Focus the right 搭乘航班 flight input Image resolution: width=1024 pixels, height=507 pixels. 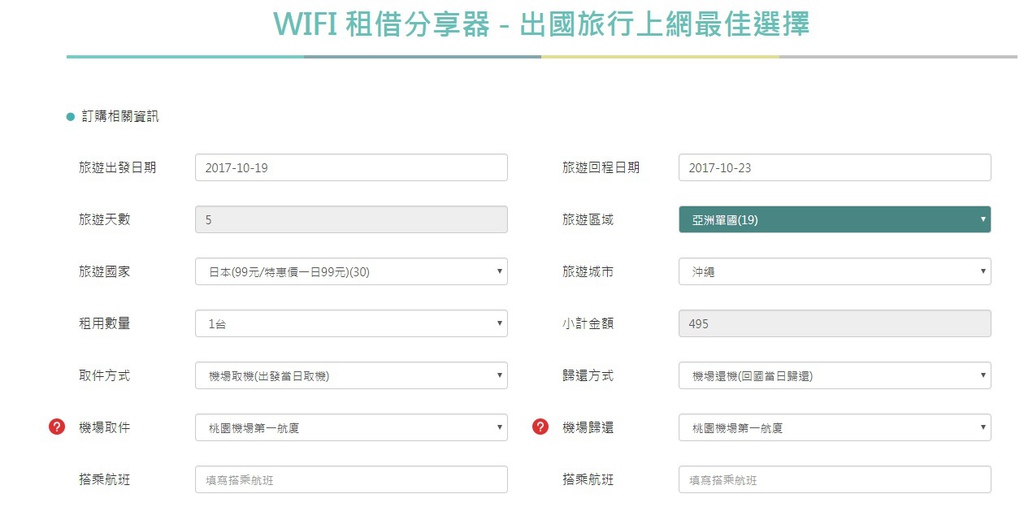[x=834, y=480]
